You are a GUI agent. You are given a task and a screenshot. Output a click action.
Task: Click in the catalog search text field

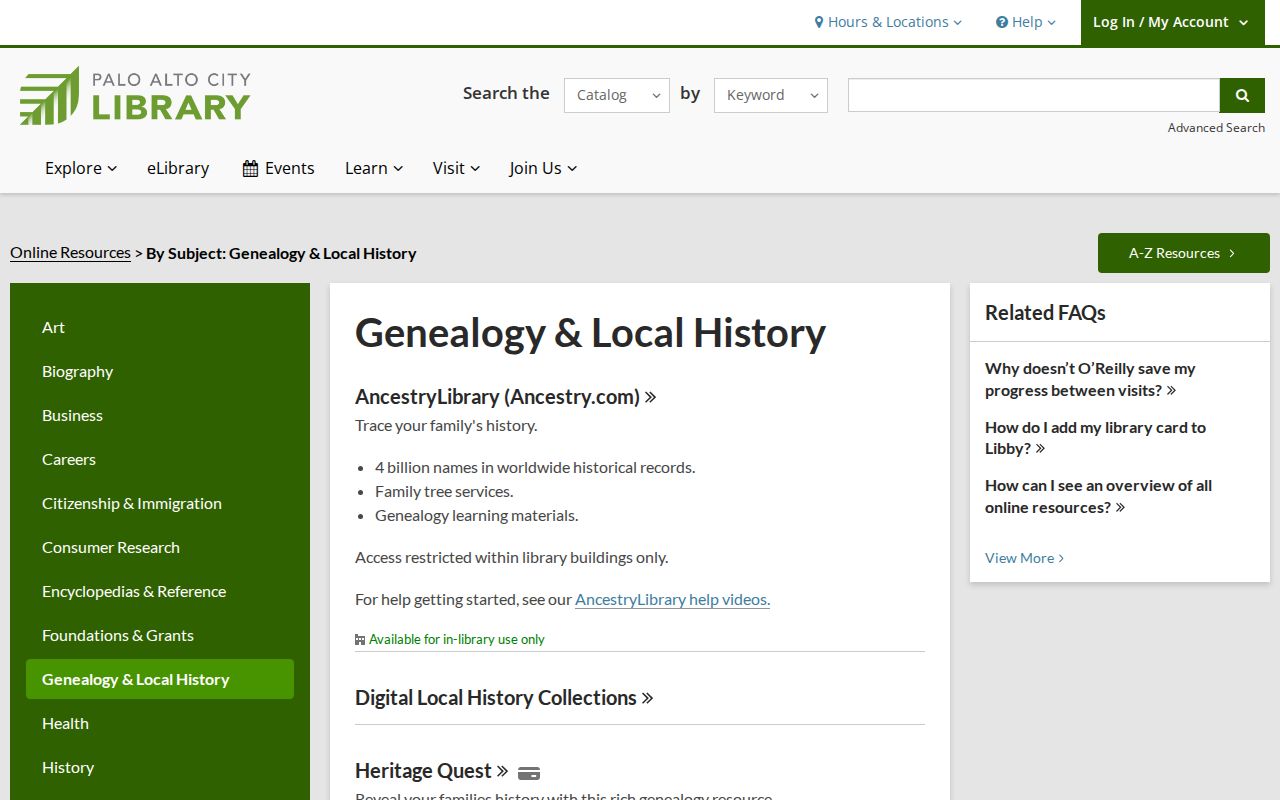(x=1034, y=95)
